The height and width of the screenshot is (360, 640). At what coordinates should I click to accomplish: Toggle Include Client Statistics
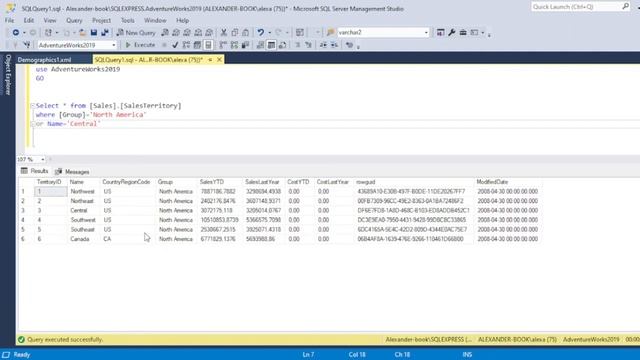tap(245, 45)
